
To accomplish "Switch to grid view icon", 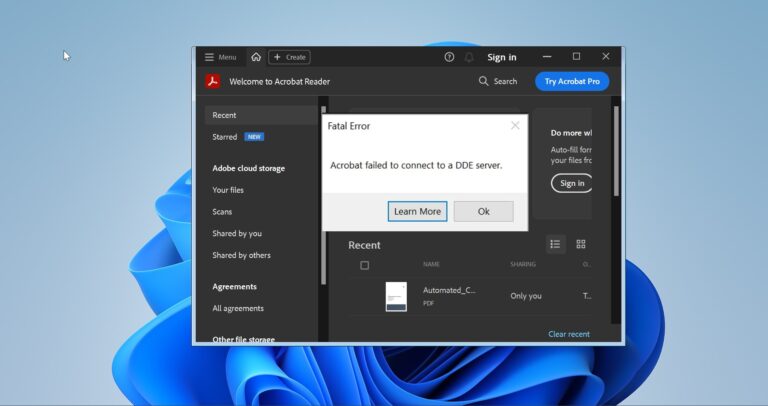I will coord(581,244).
